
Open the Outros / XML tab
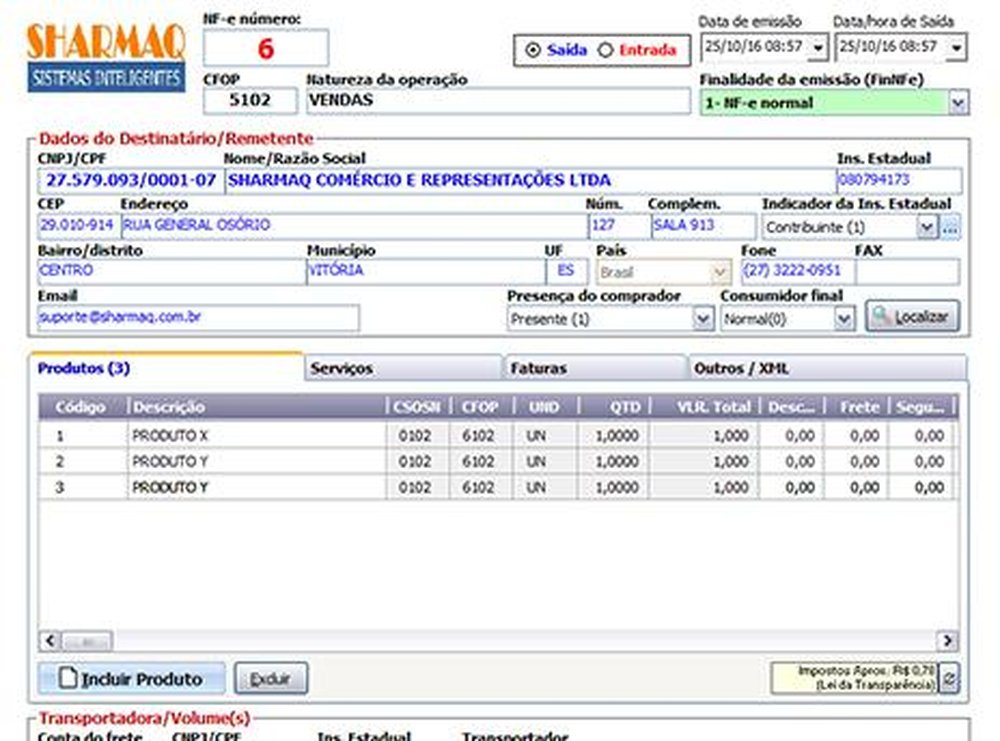coord(827,369)
